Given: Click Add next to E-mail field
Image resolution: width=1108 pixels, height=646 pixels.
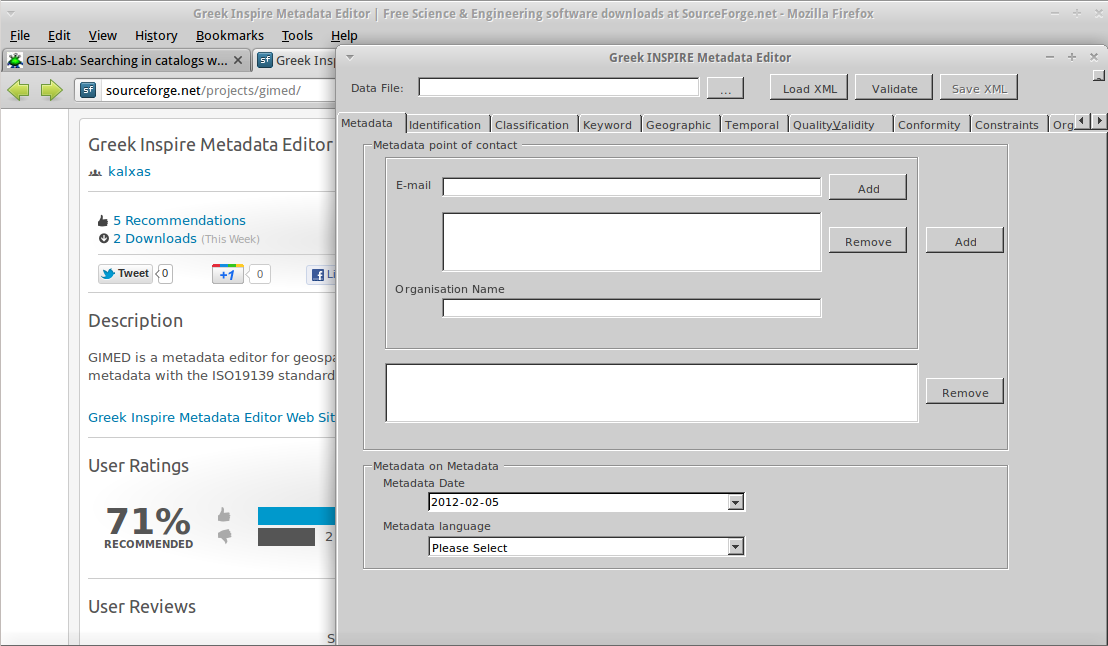Looking at the screenshot, I should click(x=868, y=188).
